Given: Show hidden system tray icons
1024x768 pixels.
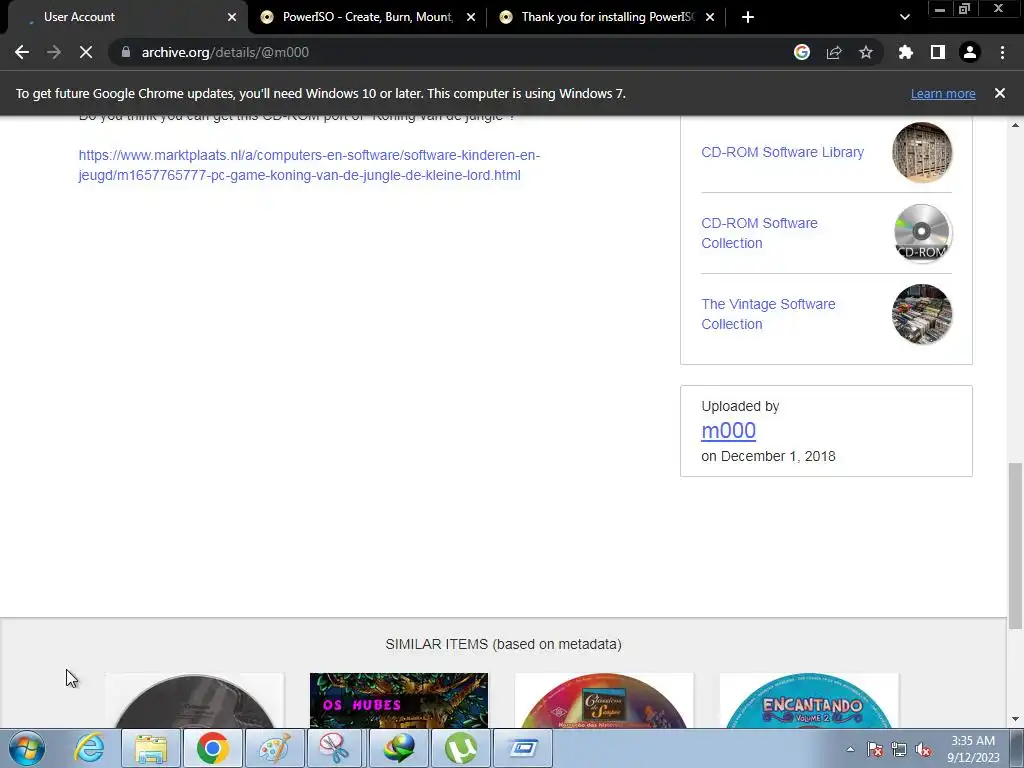Looking at the screenshot, I should coord(850,749).
